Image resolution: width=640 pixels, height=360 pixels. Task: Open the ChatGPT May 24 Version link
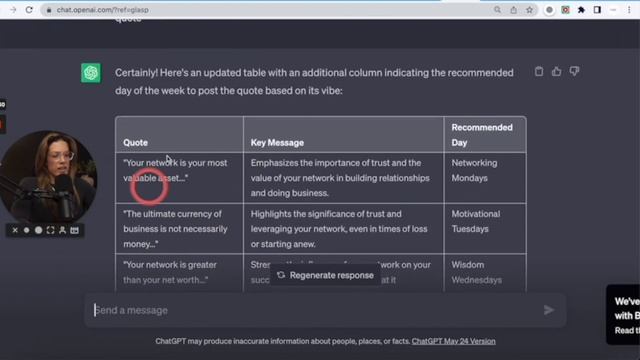(453, 341)
